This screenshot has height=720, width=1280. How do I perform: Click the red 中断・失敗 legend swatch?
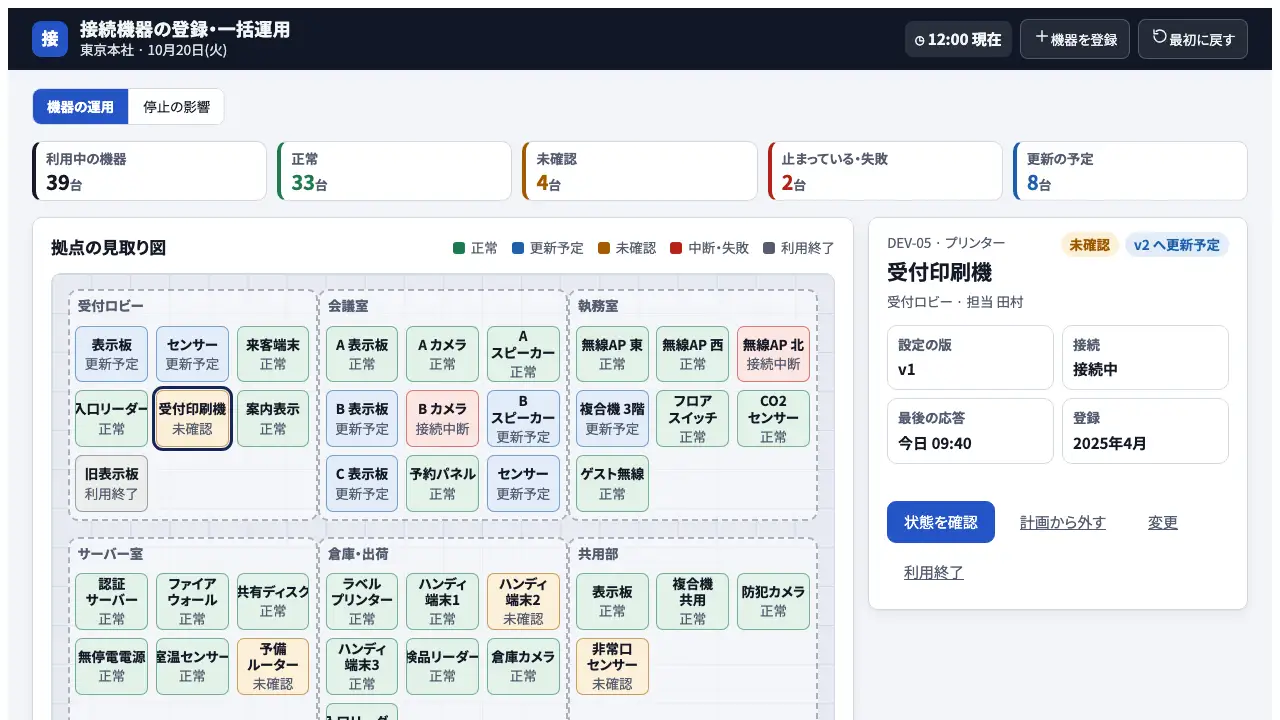point(676,248)
